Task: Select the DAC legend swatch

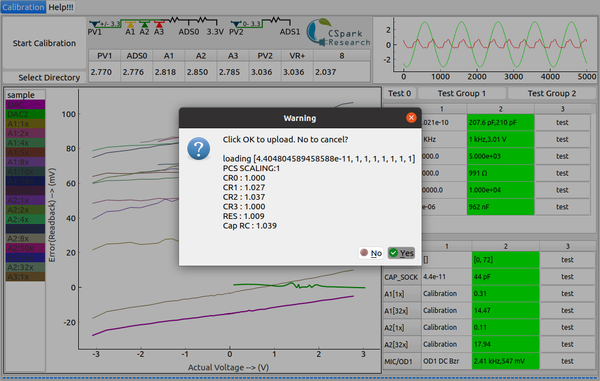Action: 26,104
